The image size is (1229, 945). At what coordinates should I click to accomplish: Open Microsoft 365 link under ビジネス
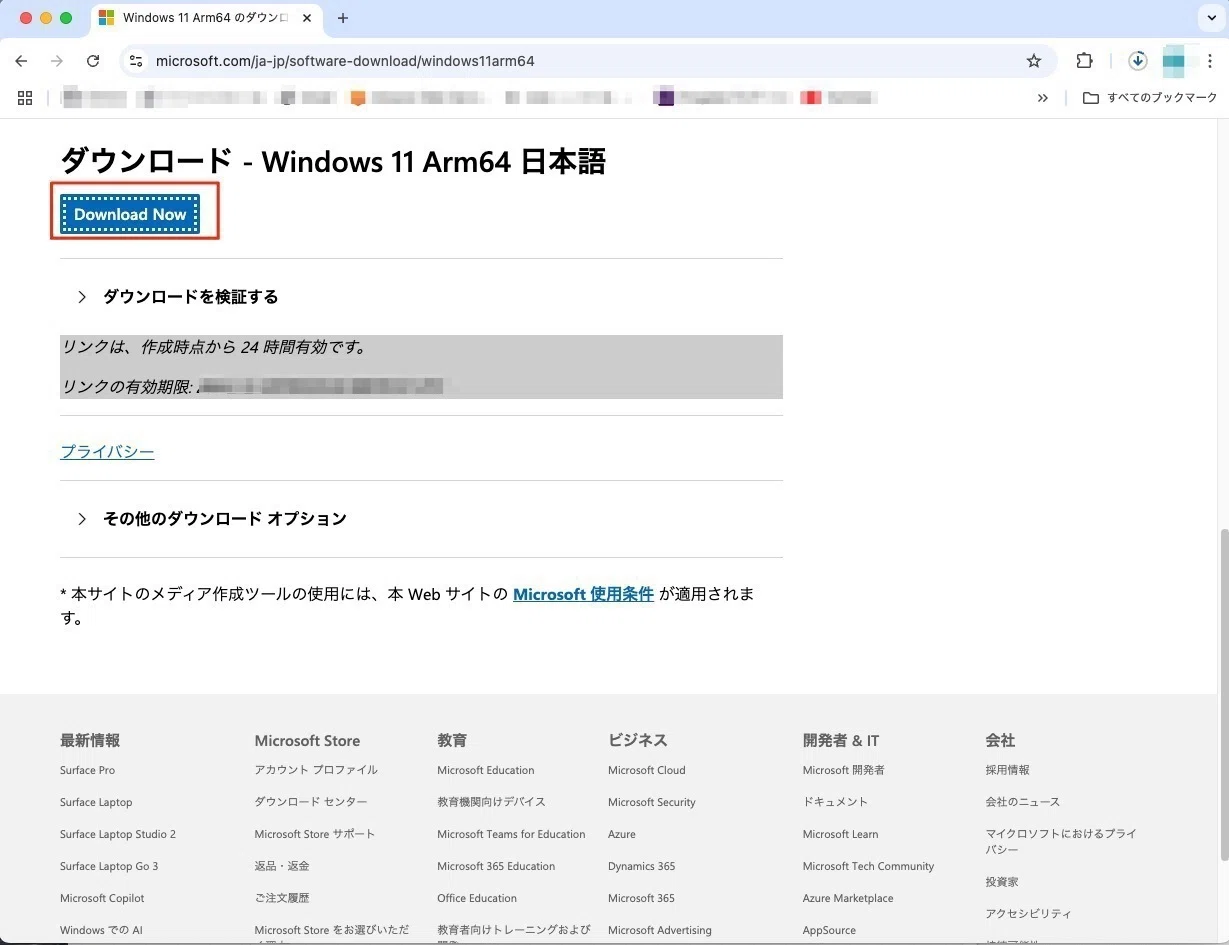click(x=641, y=898)
